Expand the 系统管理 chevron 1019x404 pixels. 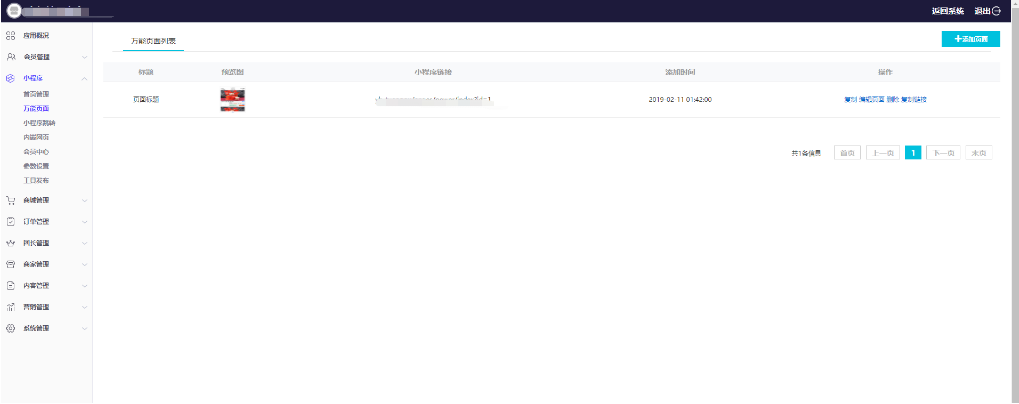84,329
